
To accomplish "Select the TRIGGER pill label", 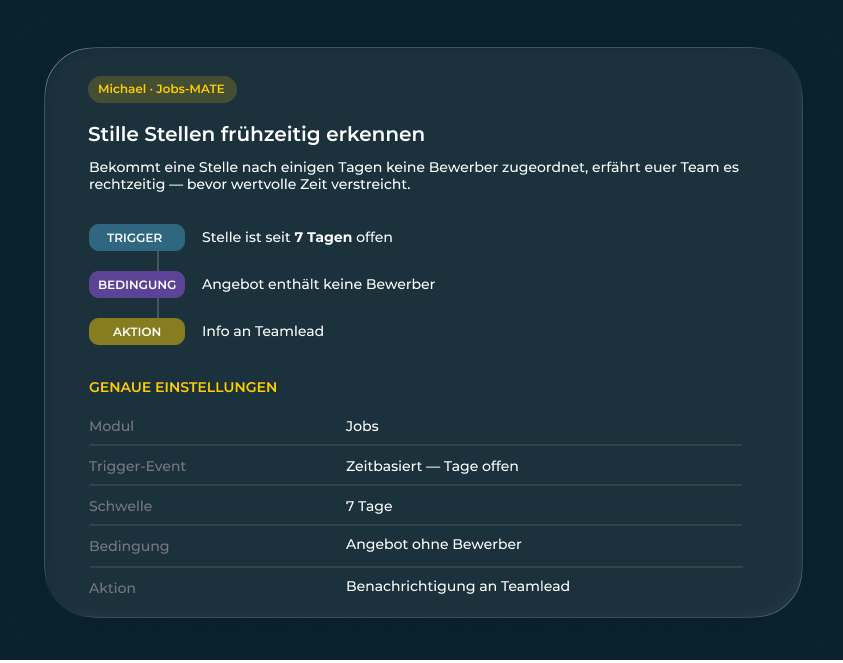I will [x=137, y=238].
